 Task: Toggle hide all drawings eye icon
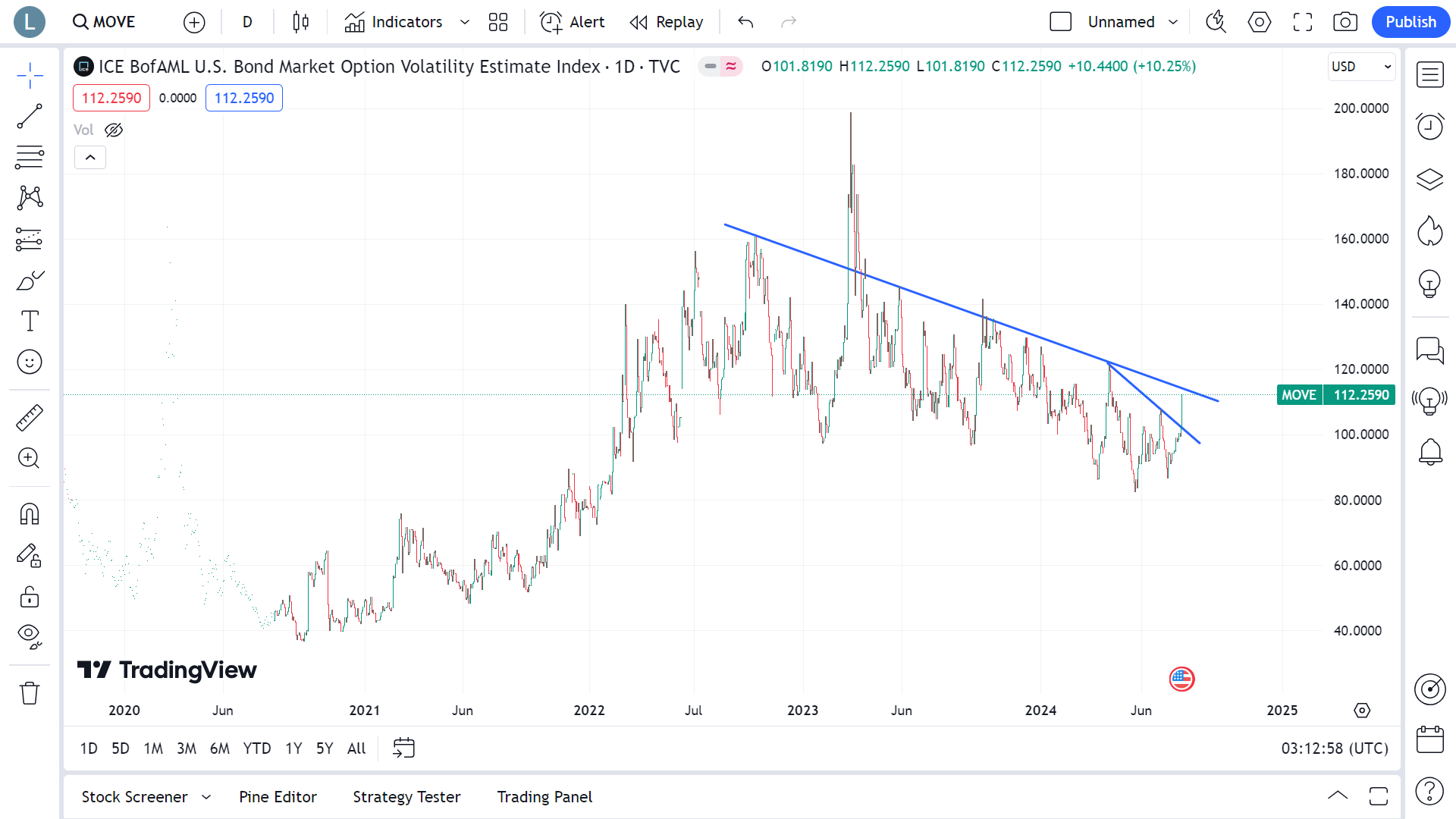[30, 636]
